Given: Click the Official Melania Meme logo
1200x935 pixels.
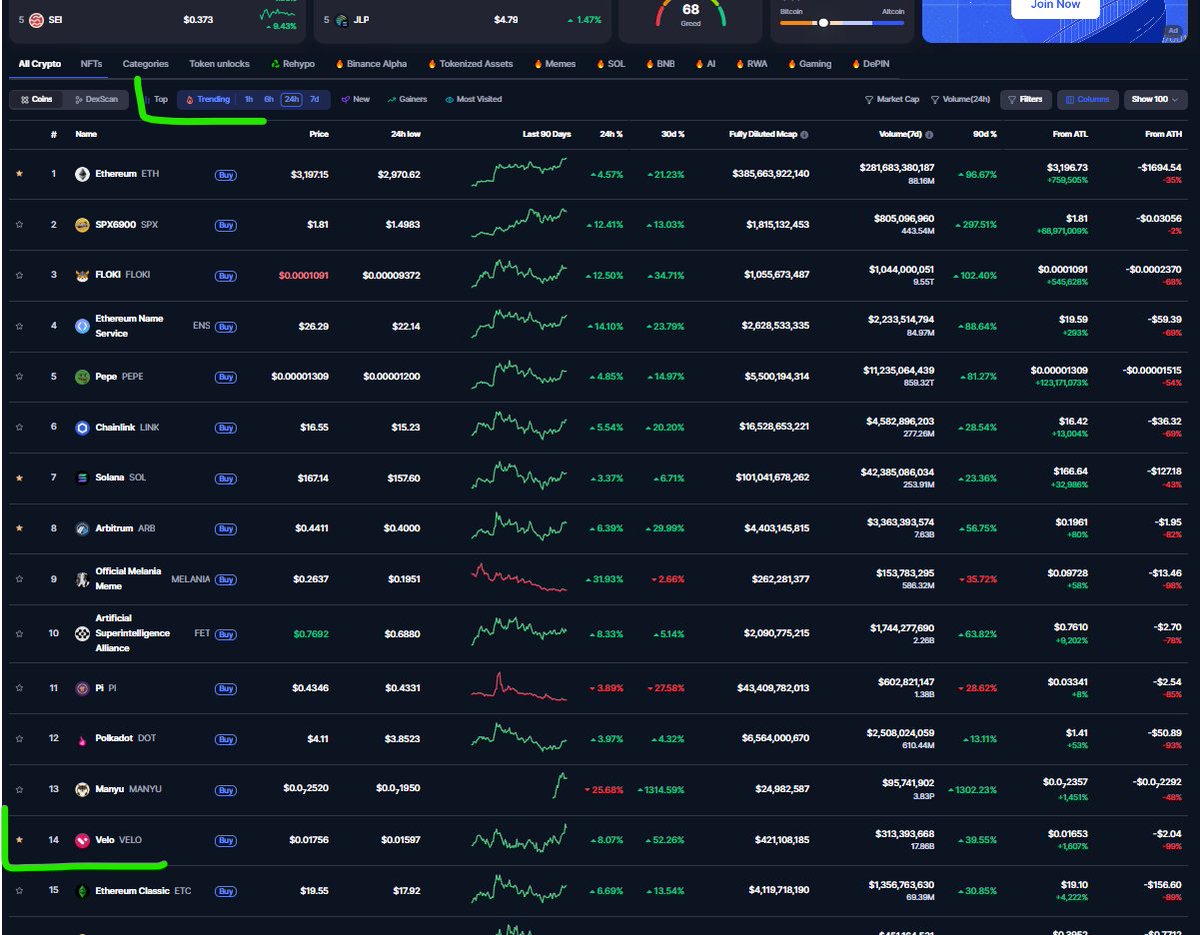Looking at the screenshot, I should (x=82, y=579).
